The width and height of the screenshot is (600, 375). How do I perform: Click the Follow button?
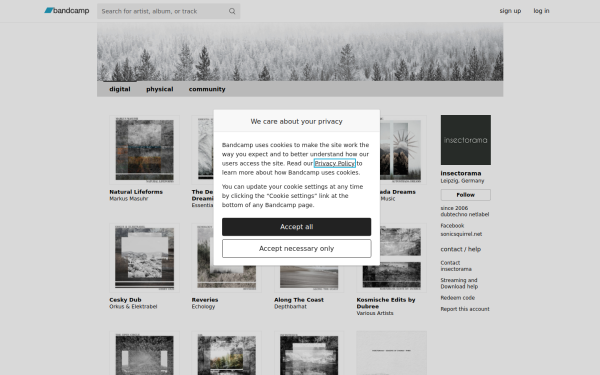coord(466,195)
